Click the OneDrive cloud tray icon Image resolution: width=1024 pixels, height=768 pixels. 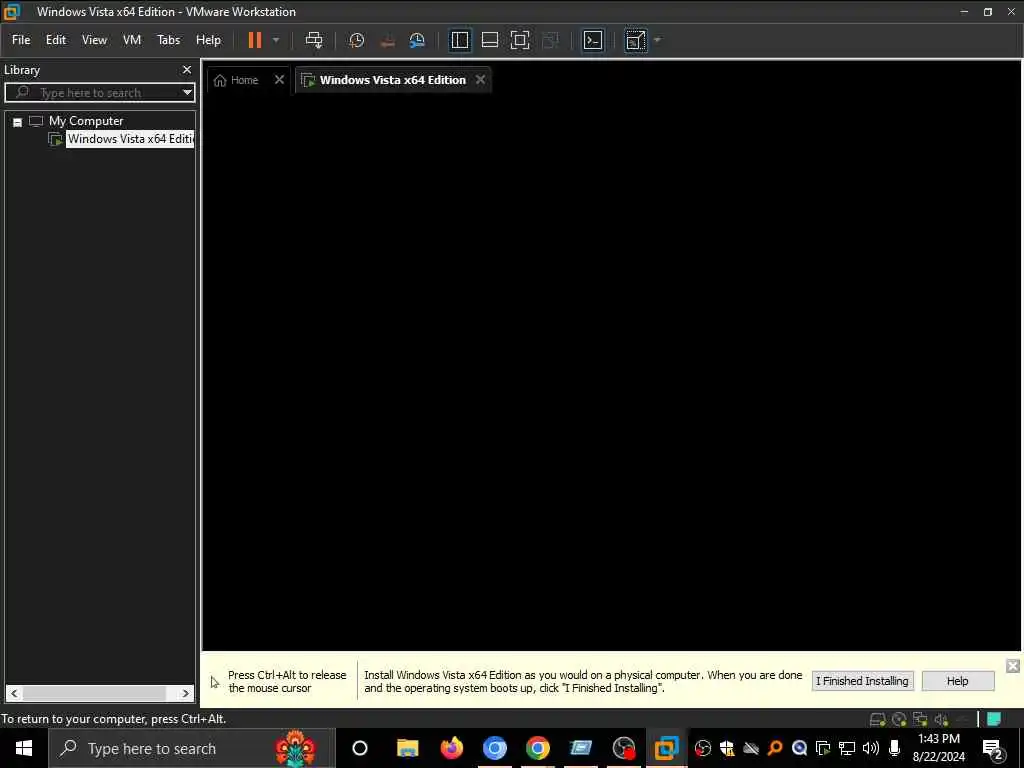751,748
